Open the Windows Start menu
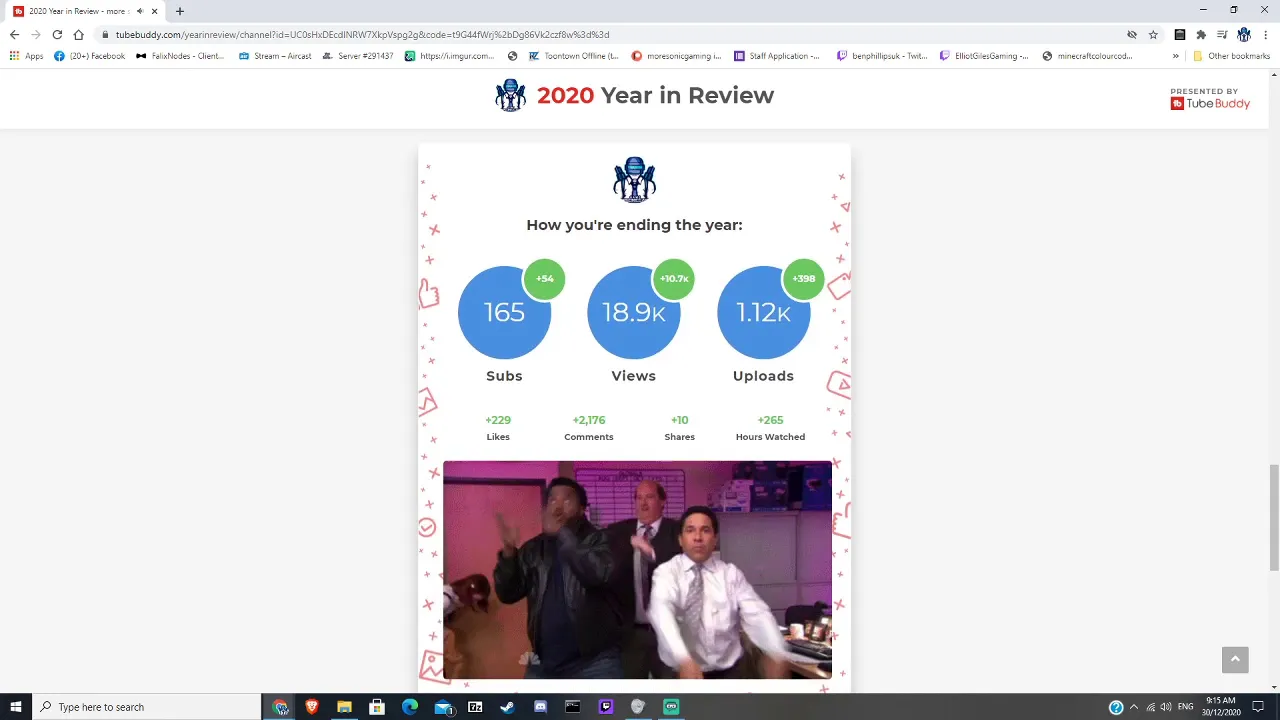 point(16,707)
